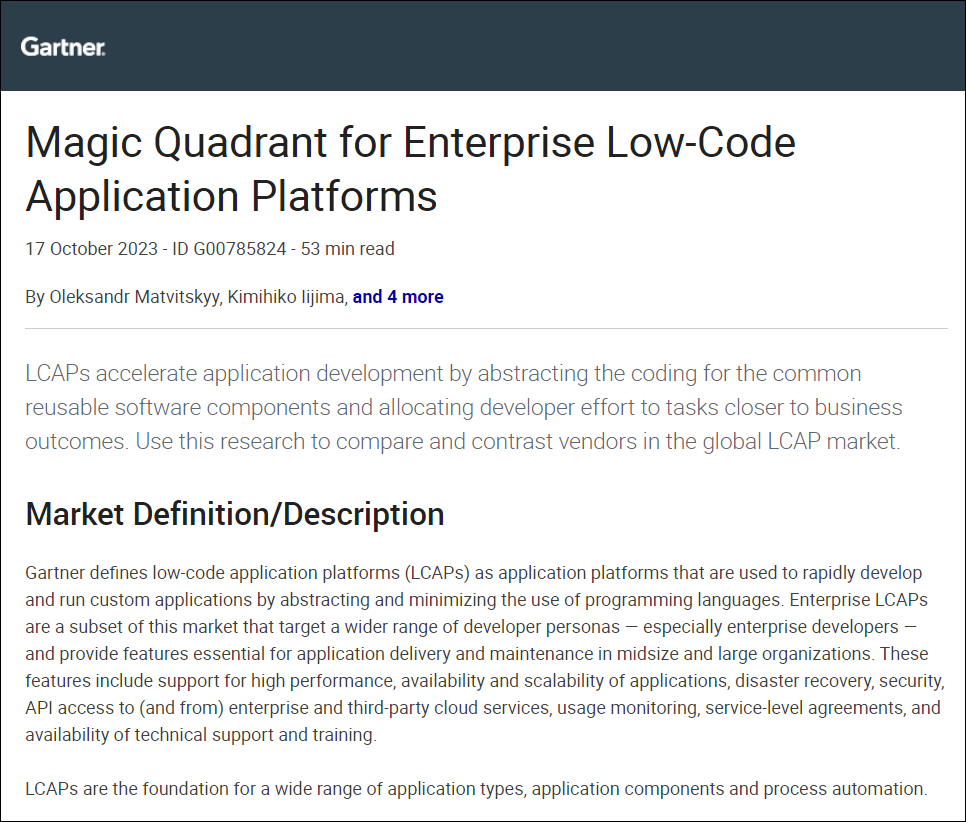Screen dimensions: 966x822
Task: Click line starting "API access to (and from)"
Action: click(483, 708)
